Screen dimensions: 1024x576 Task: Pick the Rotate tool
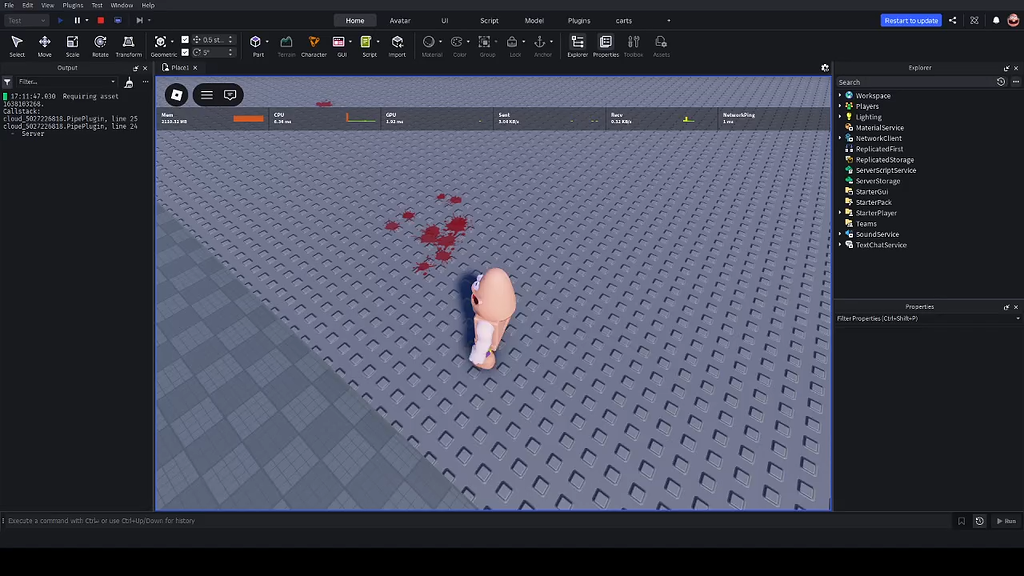click(100, 46)
